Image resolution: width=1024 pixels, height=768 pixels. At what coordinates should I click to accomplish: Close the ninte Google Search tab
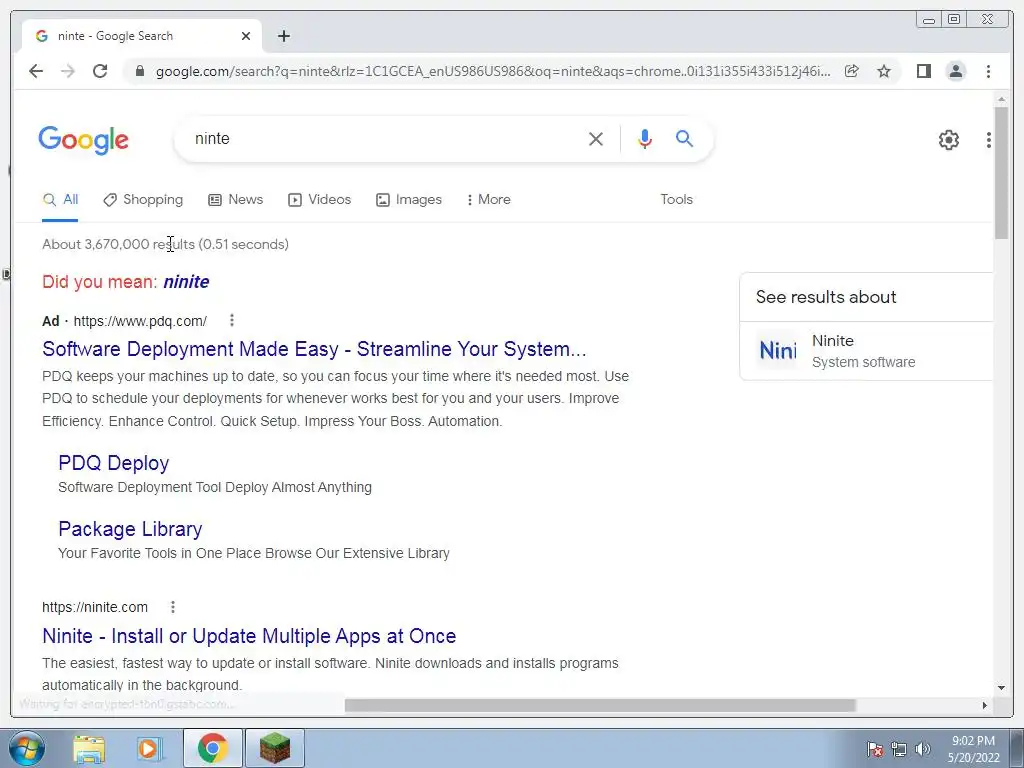(x=246, y=36)
